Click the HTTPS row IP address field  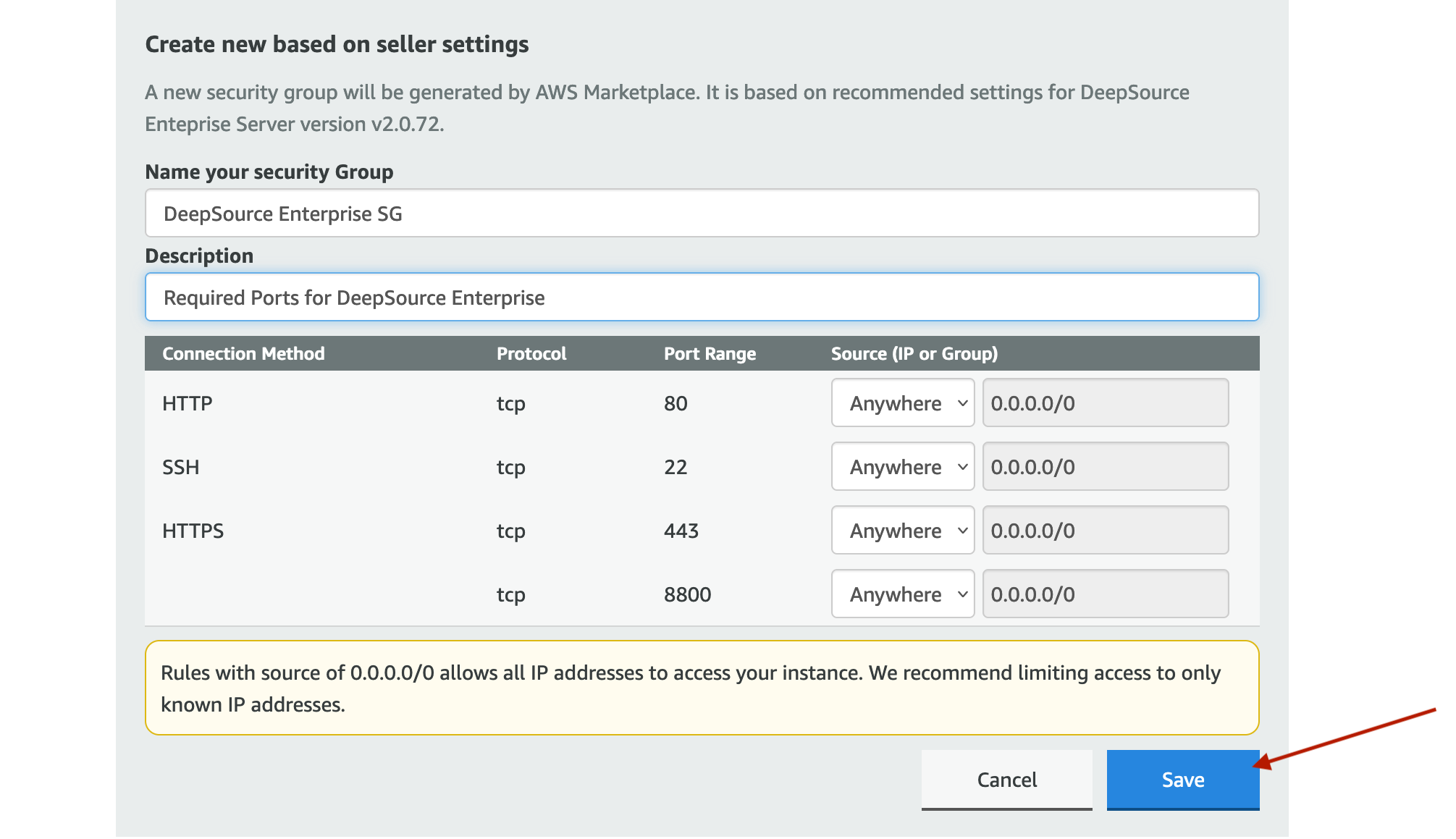pyautogui.click(x=1105, y=531)
